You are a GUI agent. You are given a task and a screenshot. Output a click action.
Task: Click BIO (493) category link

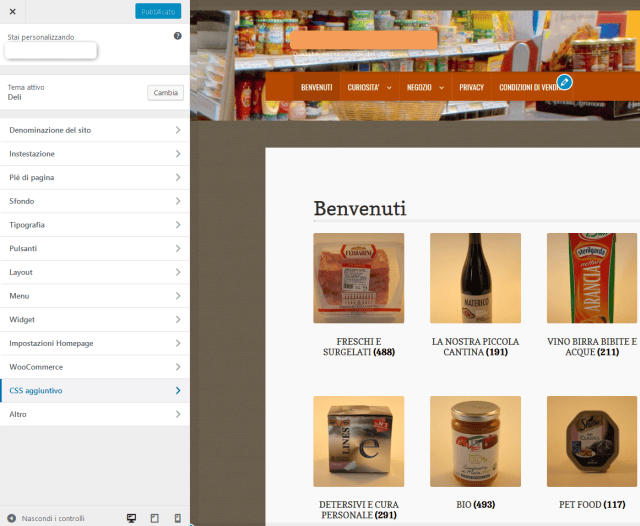click(476, 505)
